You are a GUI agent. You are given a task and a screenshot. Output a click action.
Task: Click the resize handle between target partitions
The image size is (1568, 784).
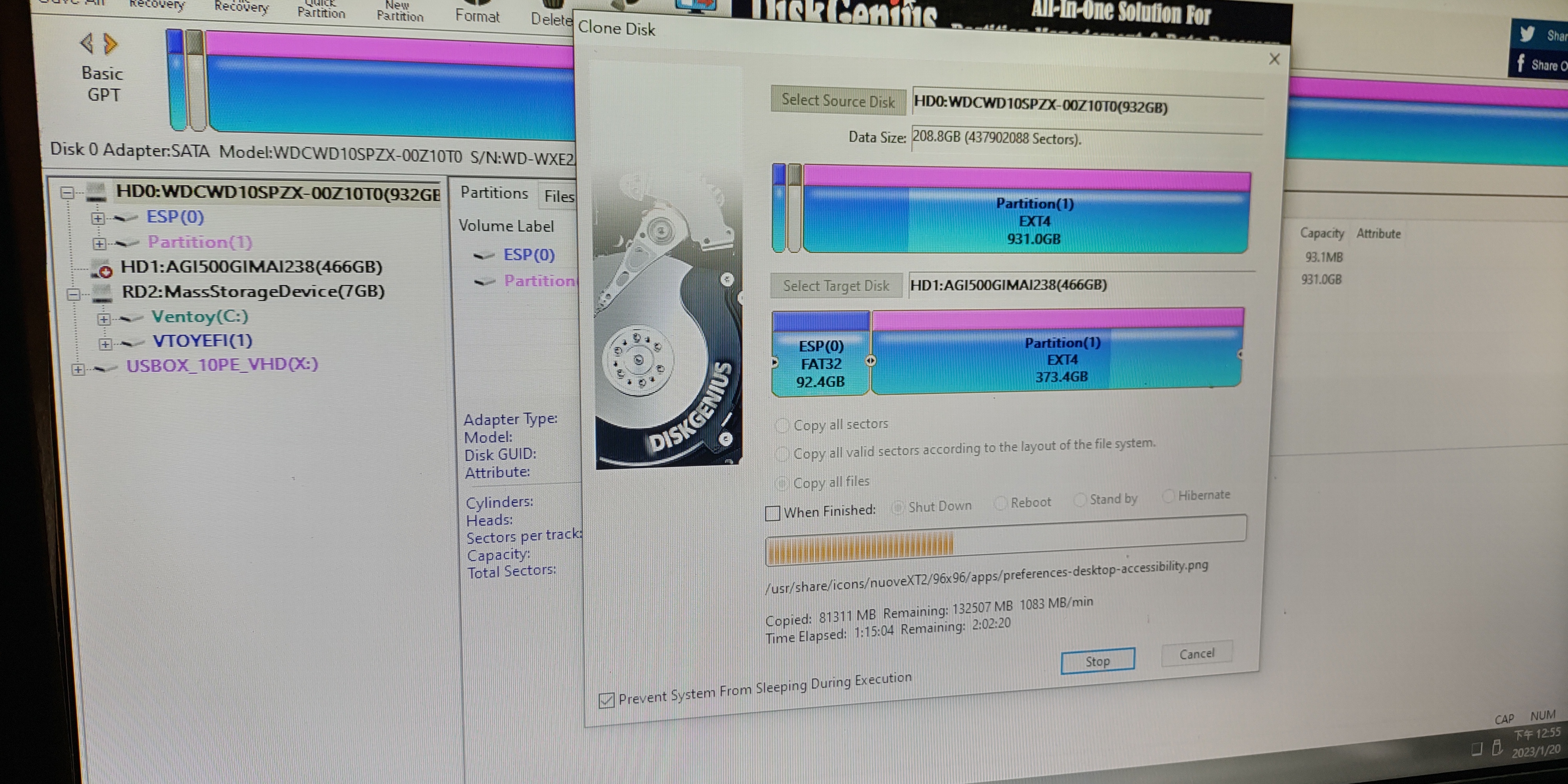point(870,361)
